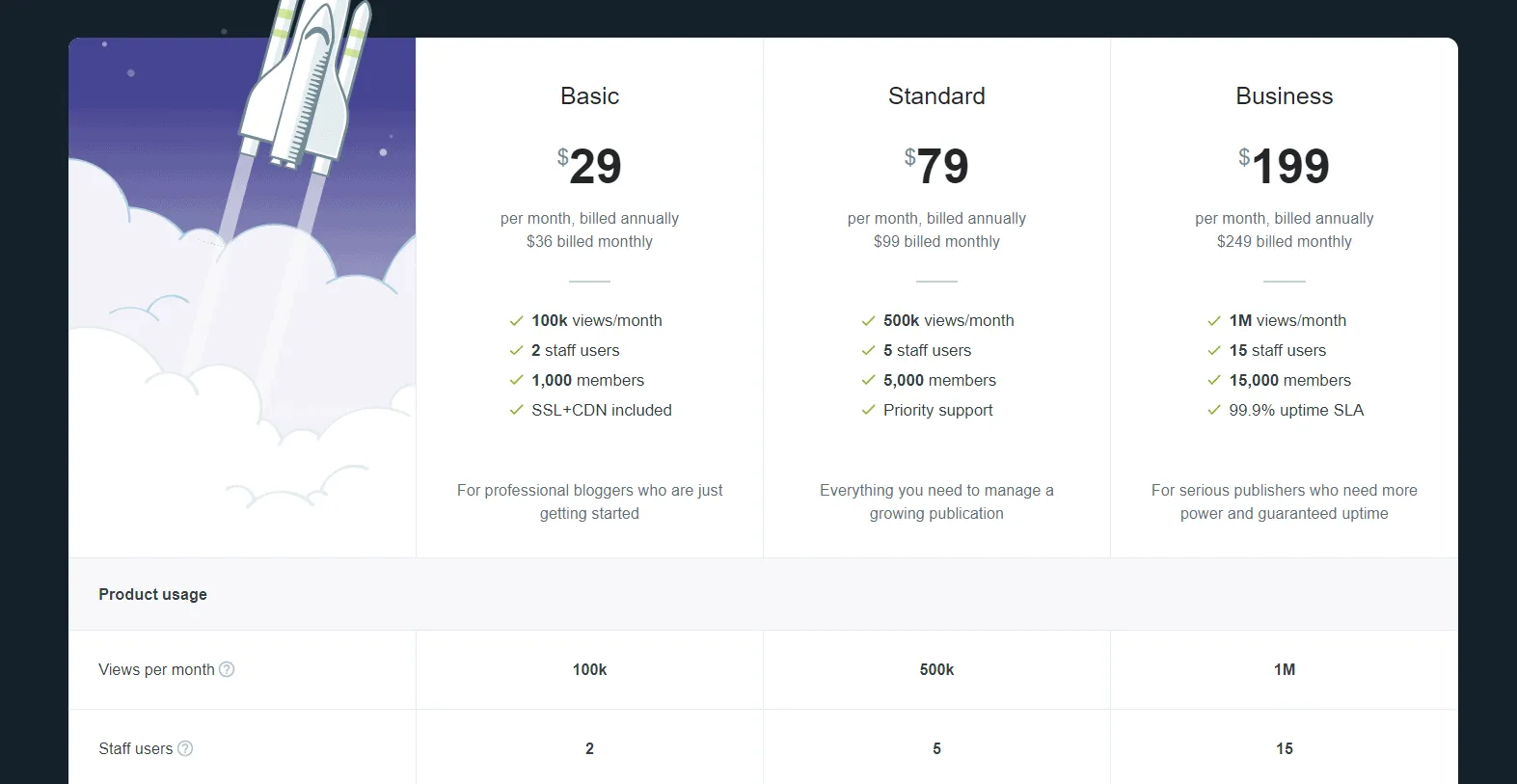Click Business column cell in Staff users row
This screenshot has height=784, width=1517.
(1285, 748)
